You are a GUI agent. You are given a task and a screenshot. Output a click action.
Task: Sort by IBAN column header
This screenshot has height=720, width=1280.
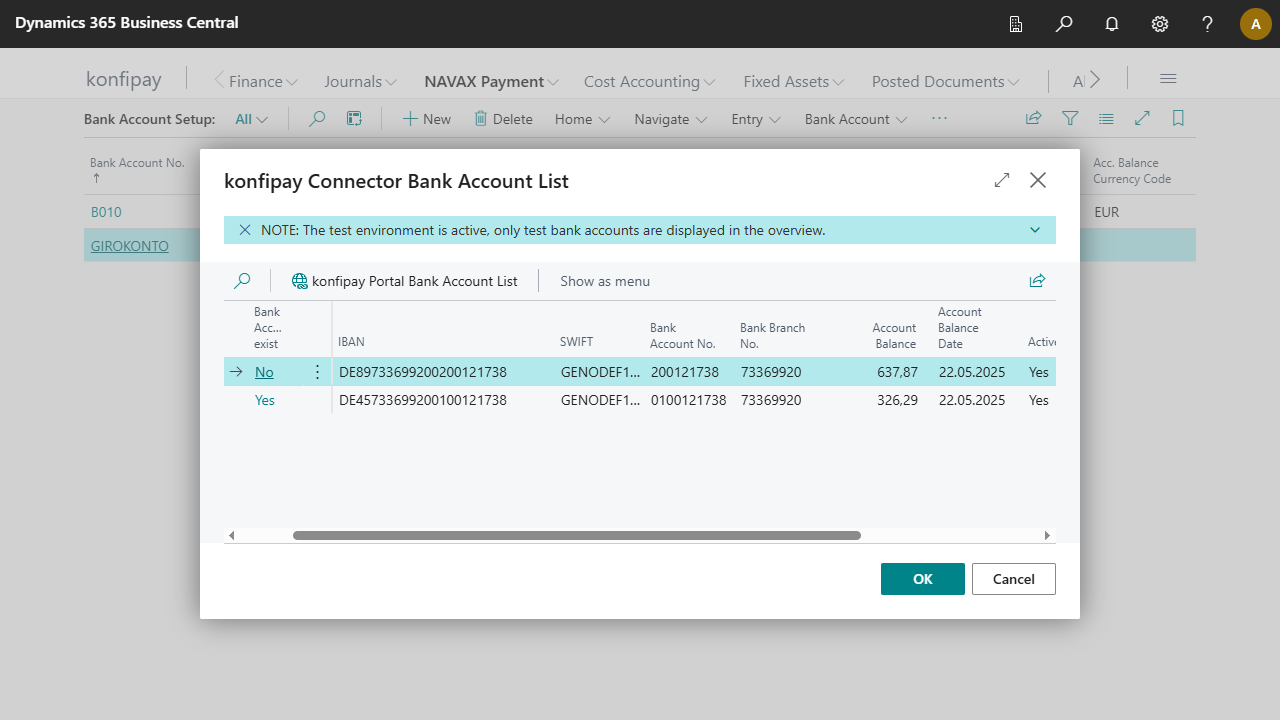tap(352, 342)
